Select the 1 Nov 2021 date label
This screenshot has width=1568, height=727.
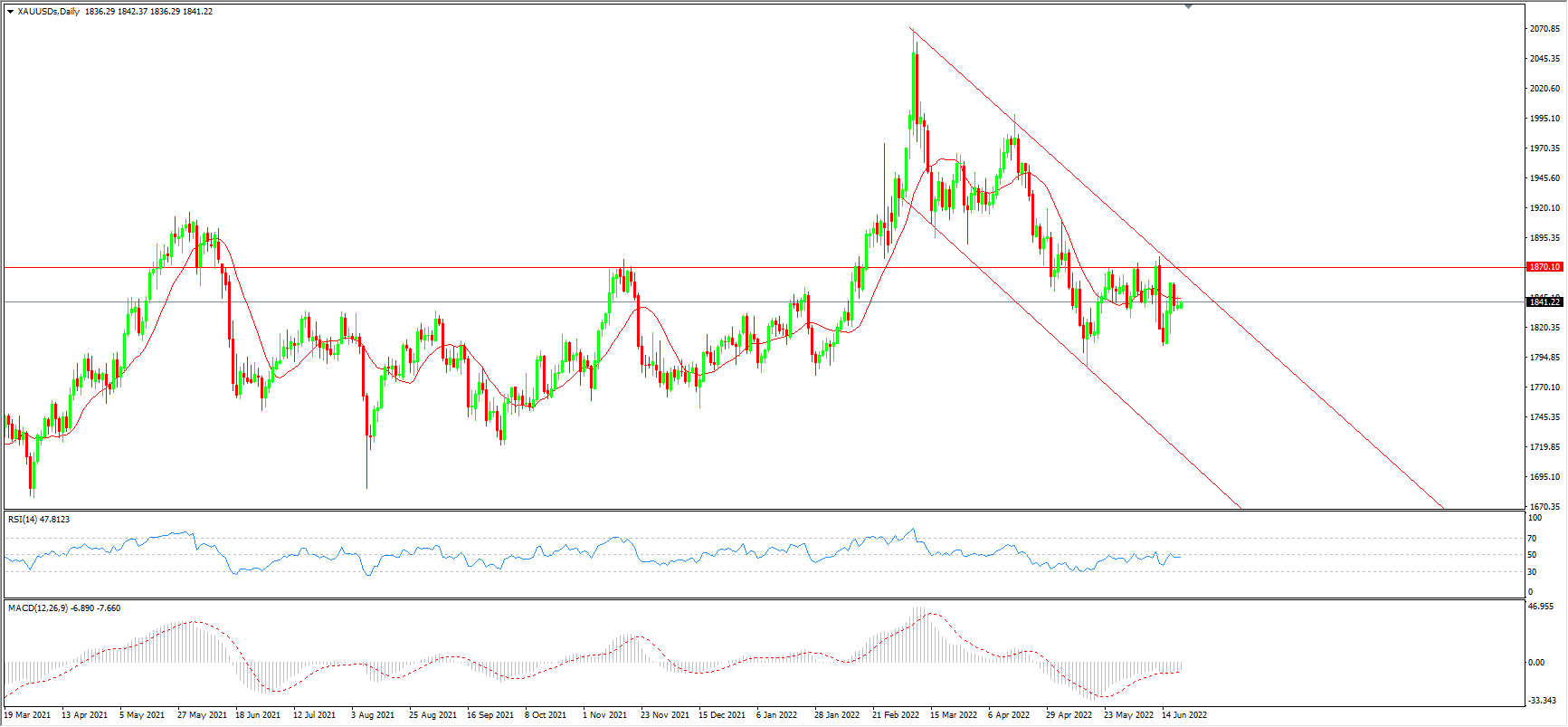pos(604,715)
